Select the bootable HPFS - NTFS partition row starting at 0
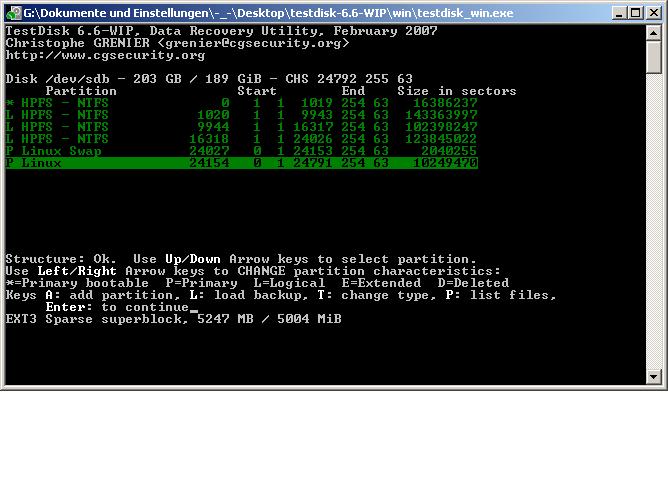 [x=242, y=103]
